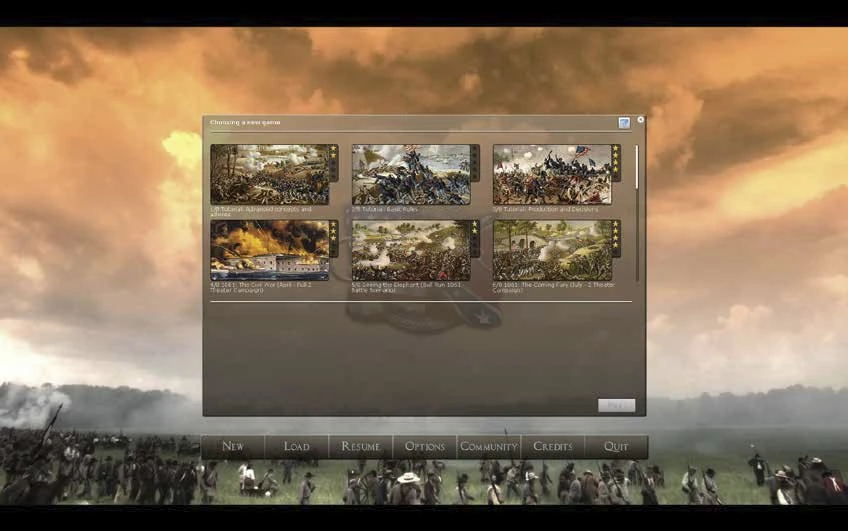Choose the Seeing the Elephant Bull Run scenario
The image size is (848, 531).
coord(411,250)
